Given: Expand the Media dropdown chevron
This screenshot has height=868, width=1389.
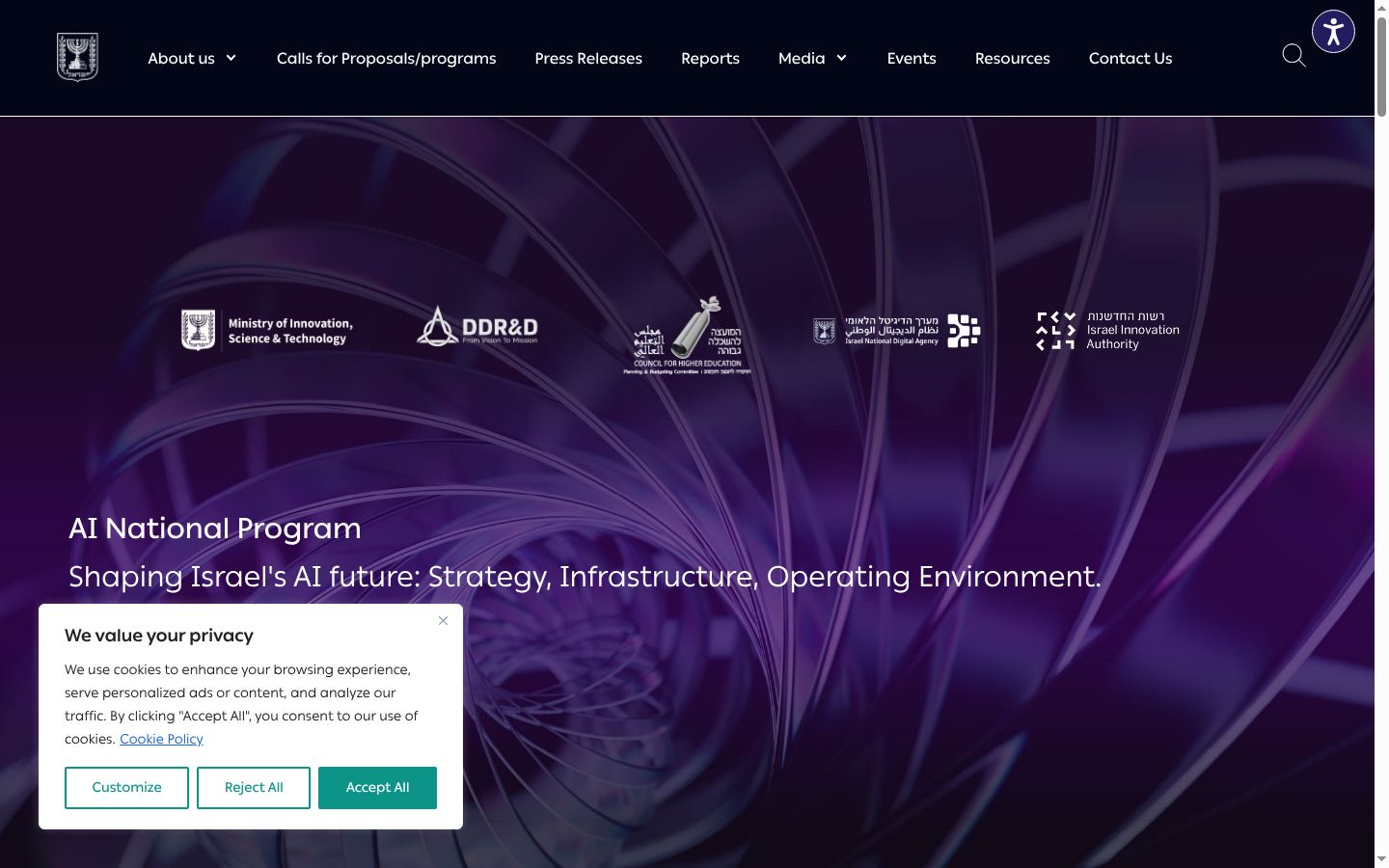Looking at the screenshot, I should click(x=841, y=58).
